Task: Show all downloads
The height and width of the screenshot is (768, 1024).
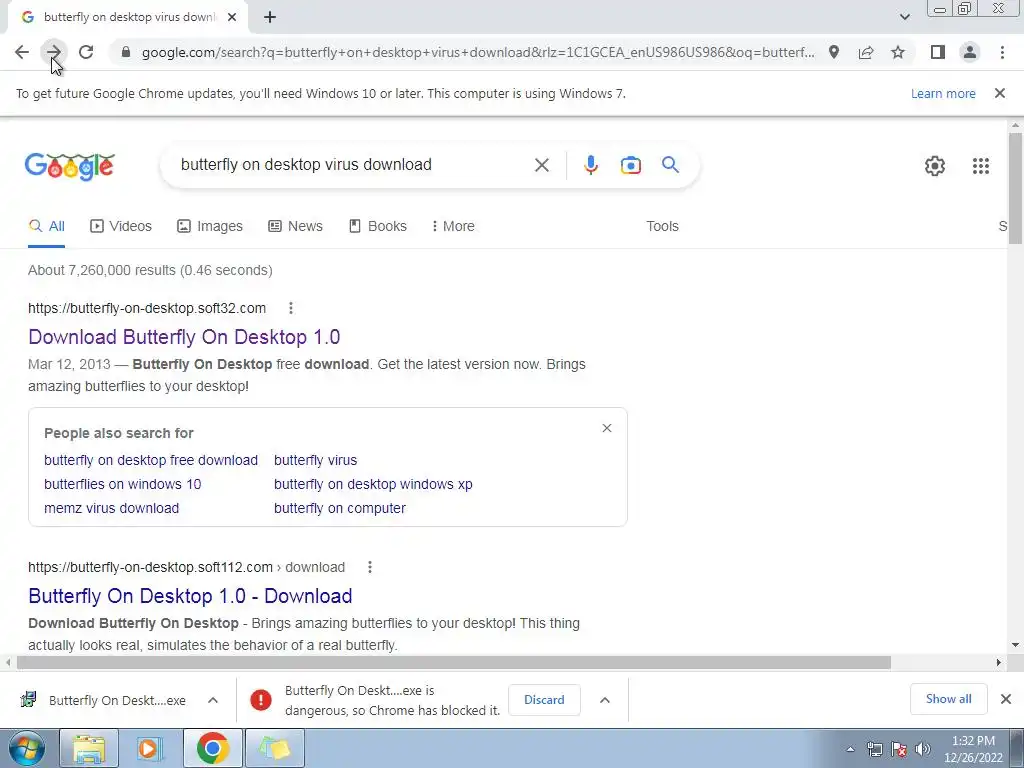Action: (948, 699)
